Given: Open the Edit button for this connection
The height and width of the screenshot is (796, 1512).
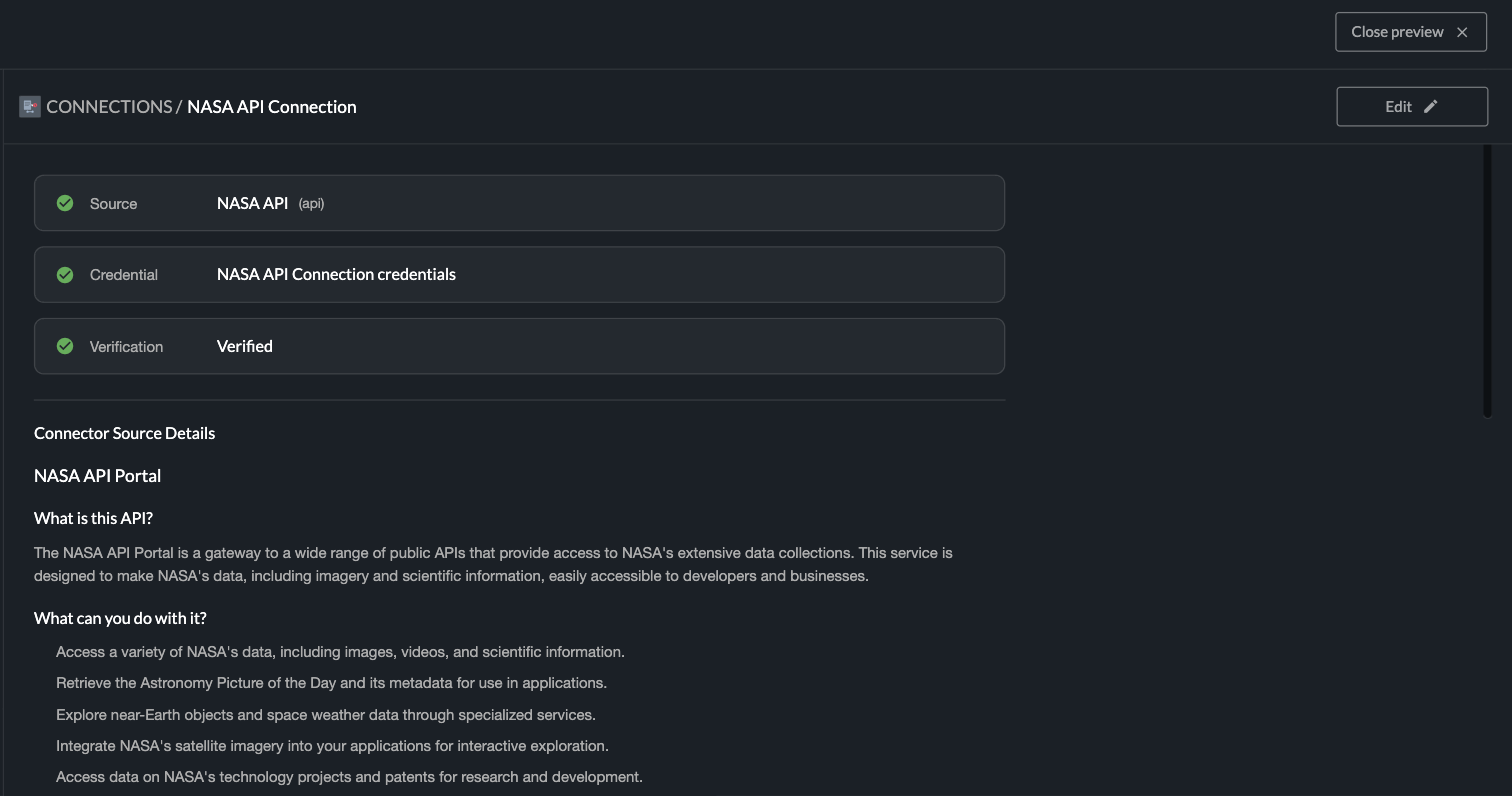Looking at the screenshot, I should pos(1412,107).
